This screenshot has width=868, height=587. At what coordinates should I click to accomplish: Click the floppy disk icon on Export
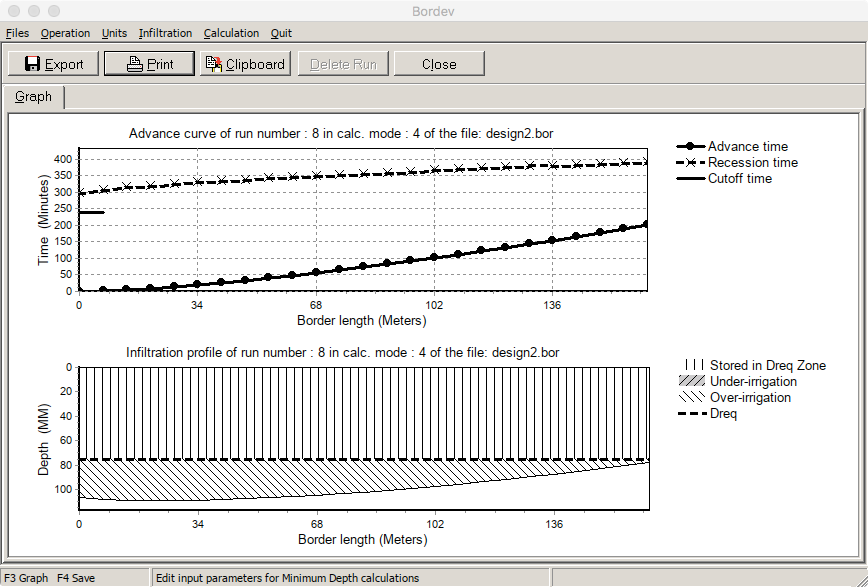pos(32,64)
